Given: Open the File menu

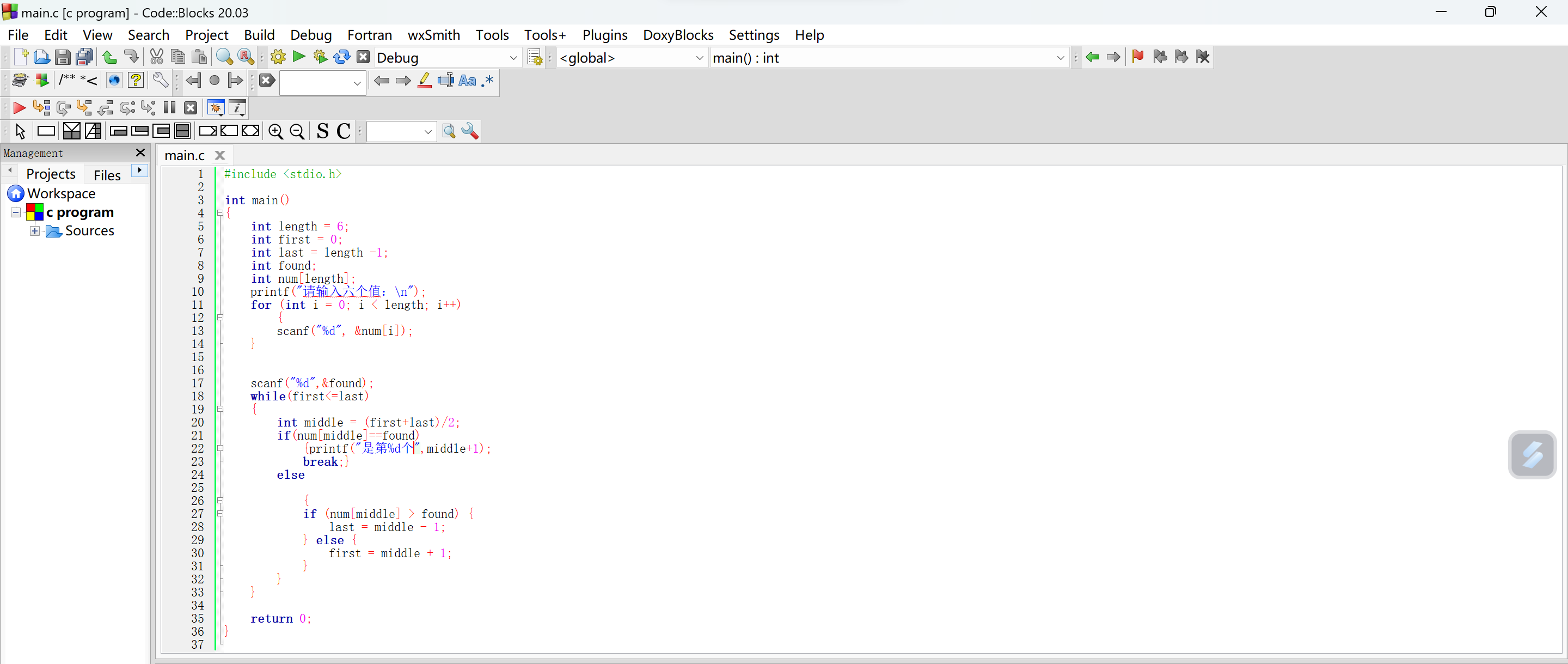Looking at the screenshot, I should tap(19, 35).
